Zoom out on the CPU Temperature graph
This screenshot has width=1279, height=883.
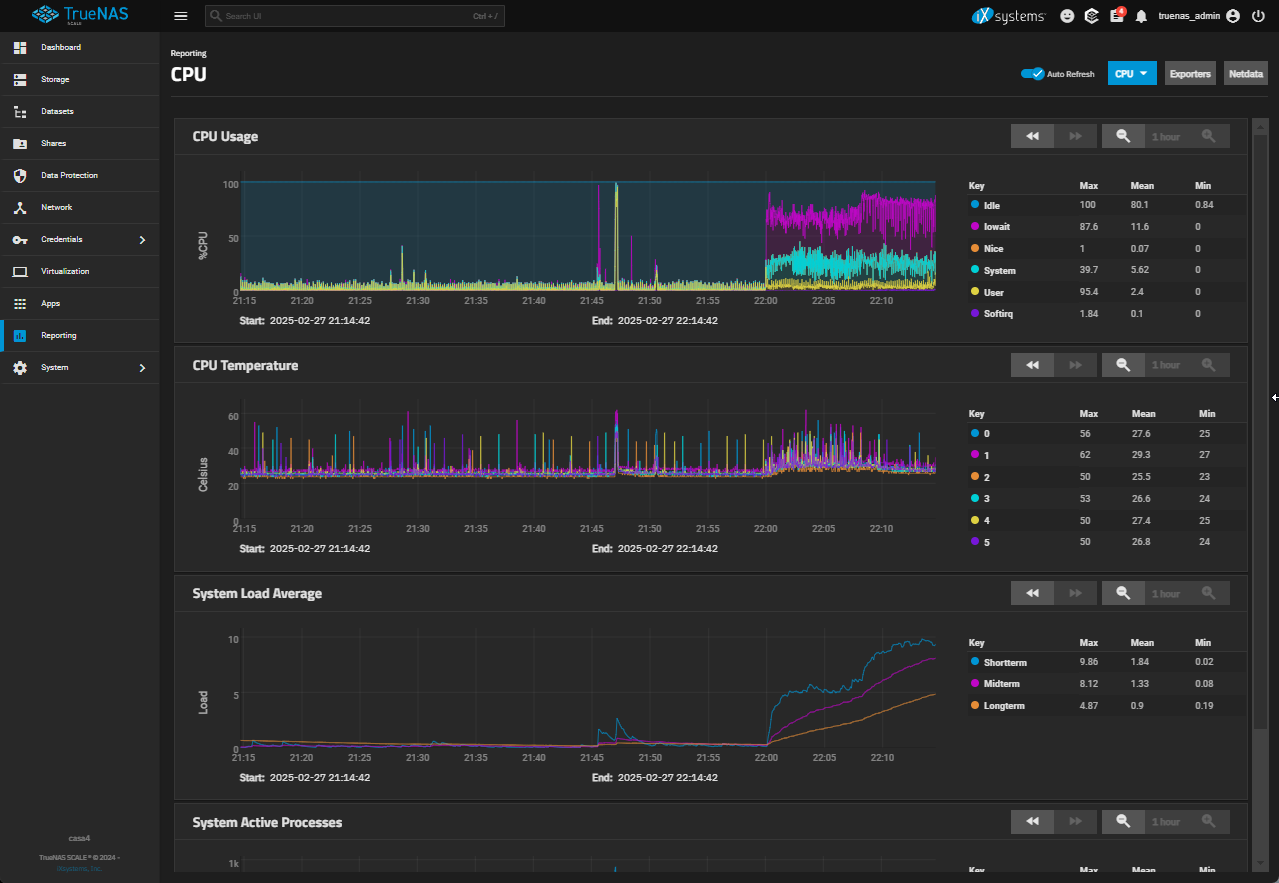1123,365
